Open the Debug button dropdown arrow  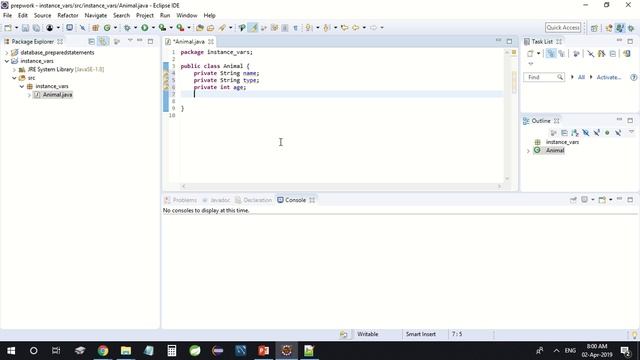(x=136, y=28)
